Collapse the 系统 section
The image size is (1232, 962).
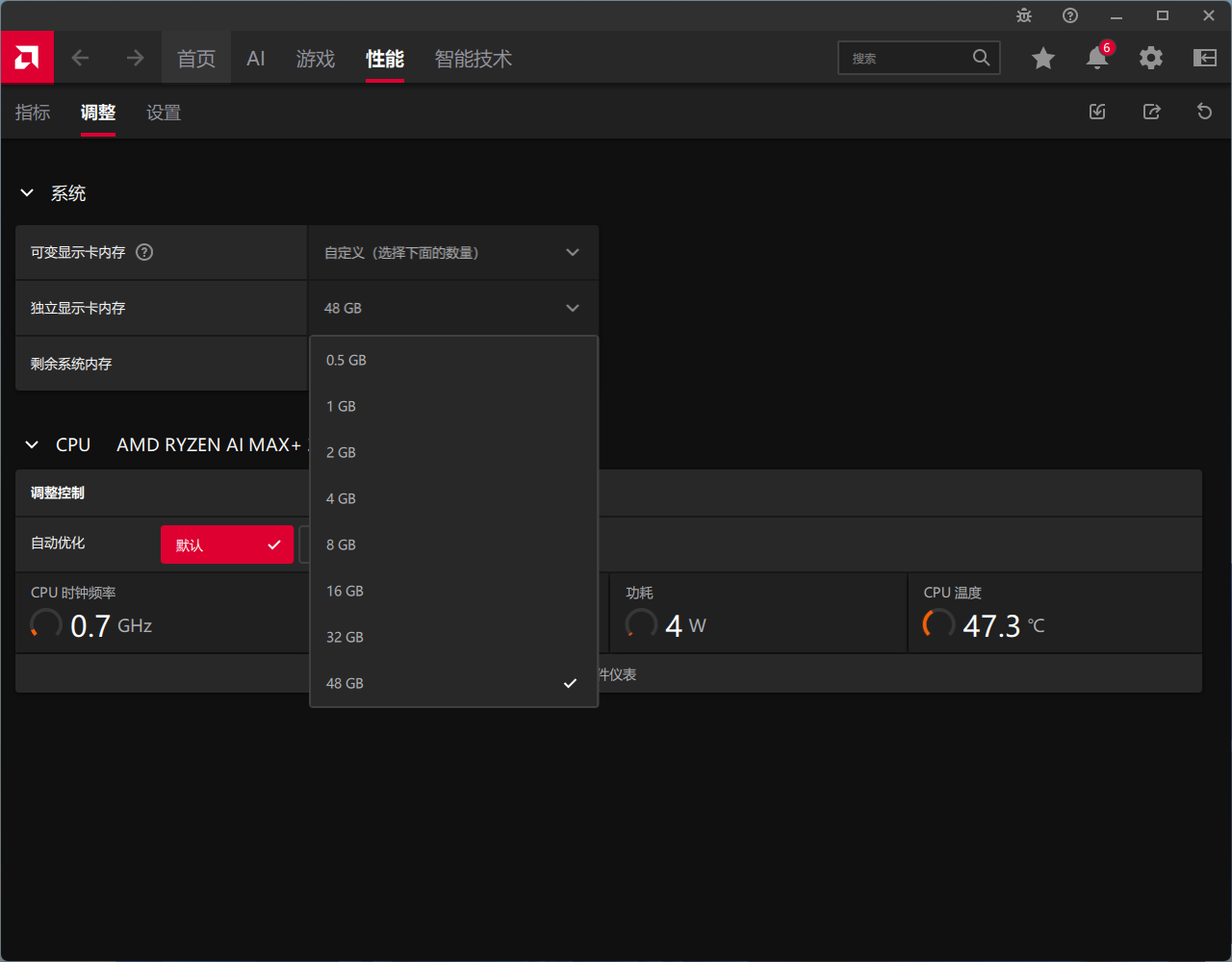(27, 193)
